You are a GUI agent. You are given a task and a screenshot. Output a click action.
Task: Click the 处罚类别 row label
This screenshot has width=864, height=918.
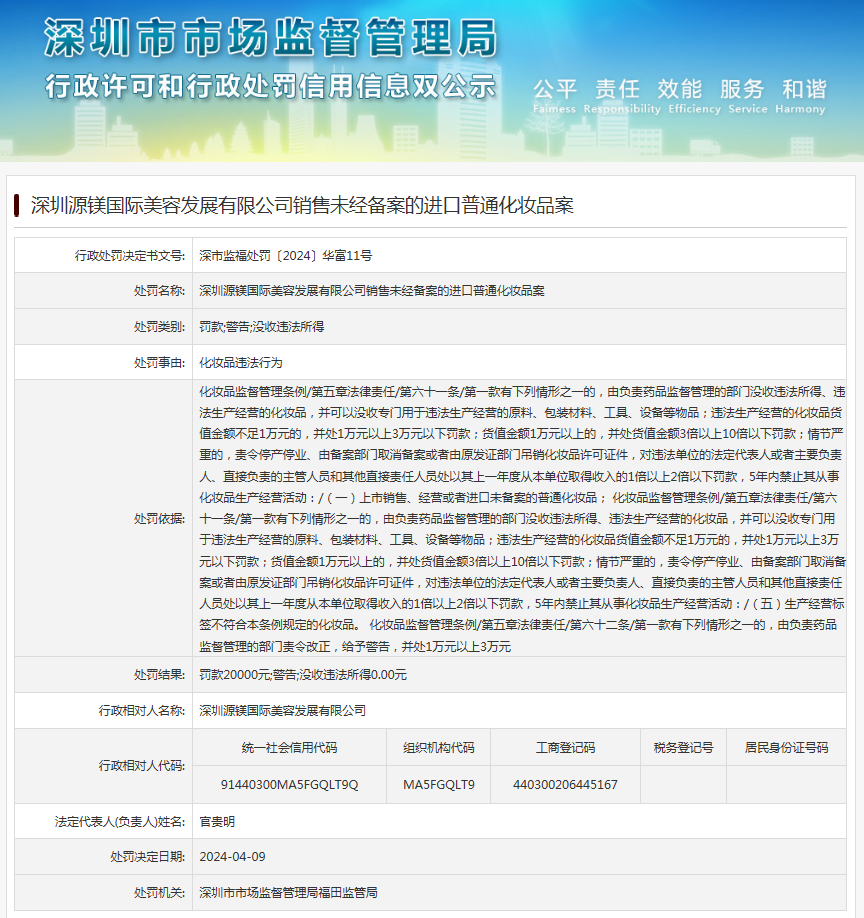pos(159,327)
